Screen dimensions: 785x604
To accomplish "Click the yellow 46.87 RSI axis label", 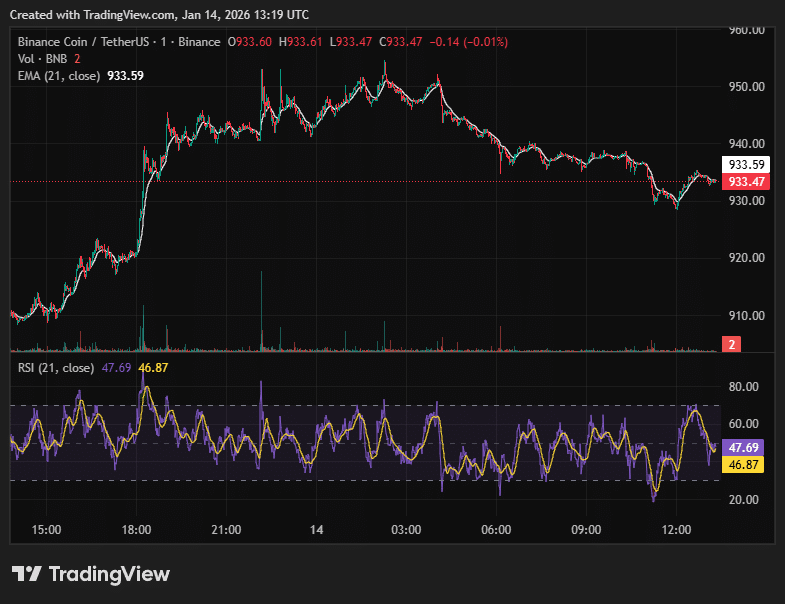I will click(746, 465).
